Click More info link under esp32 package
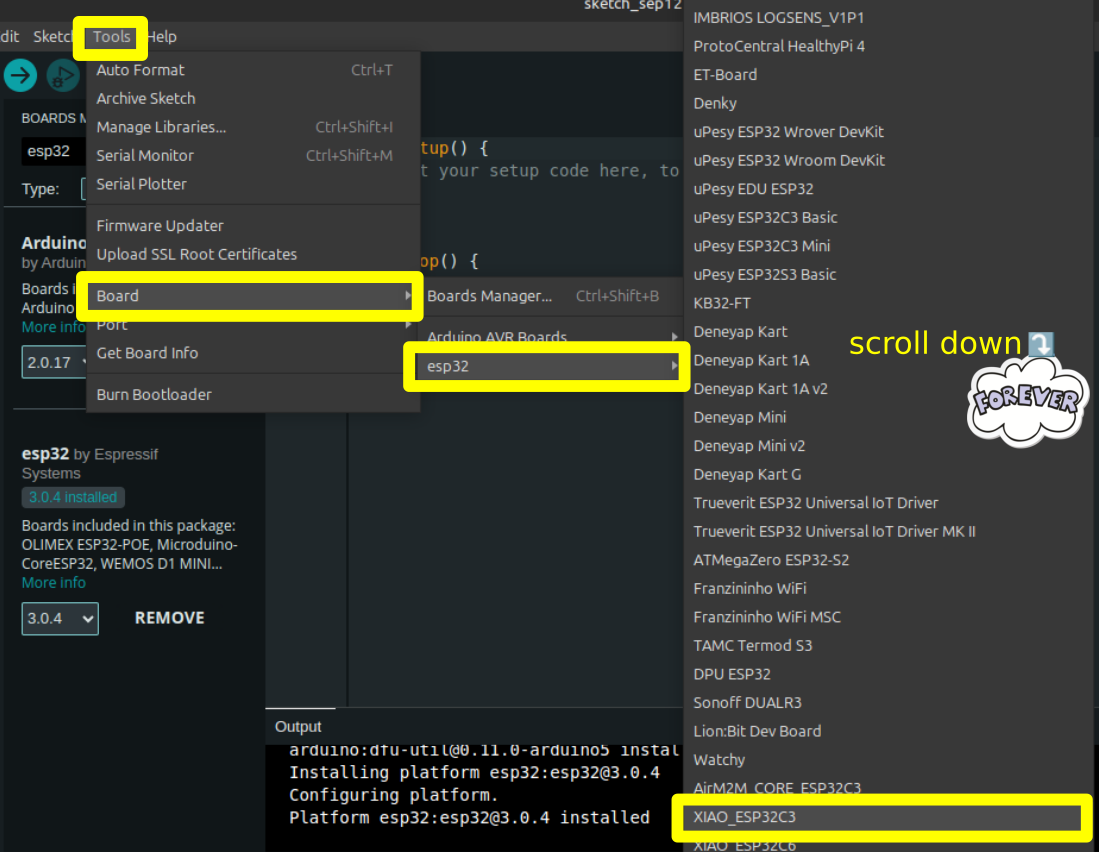 54,583
